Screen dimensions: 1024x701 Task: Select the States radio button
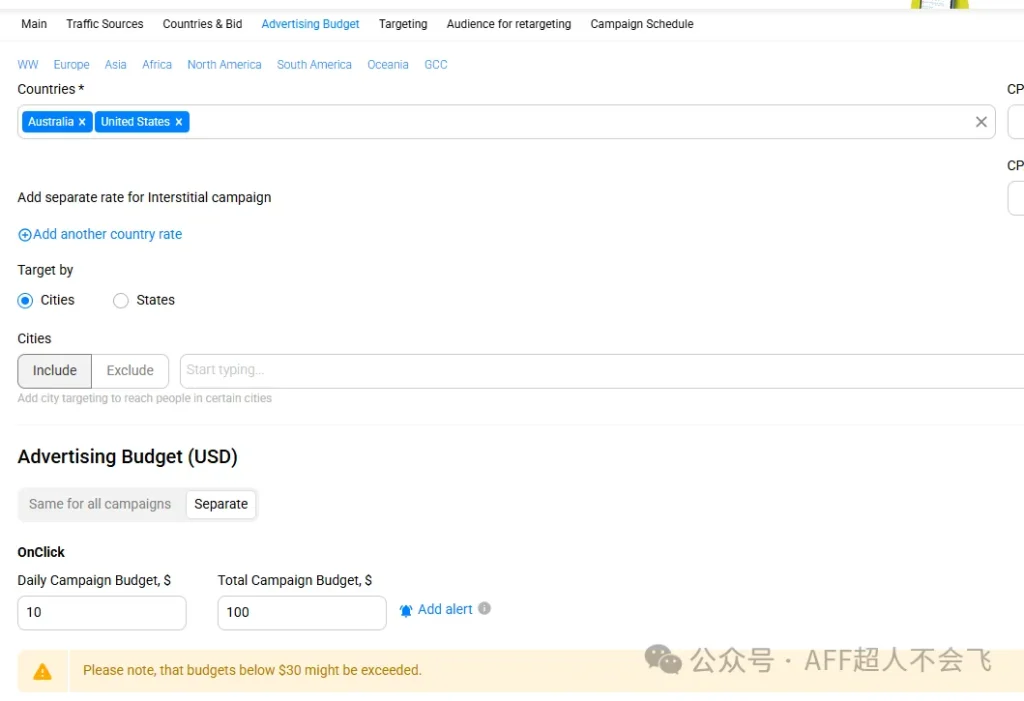pyautogui.click(x=121, y=300)
